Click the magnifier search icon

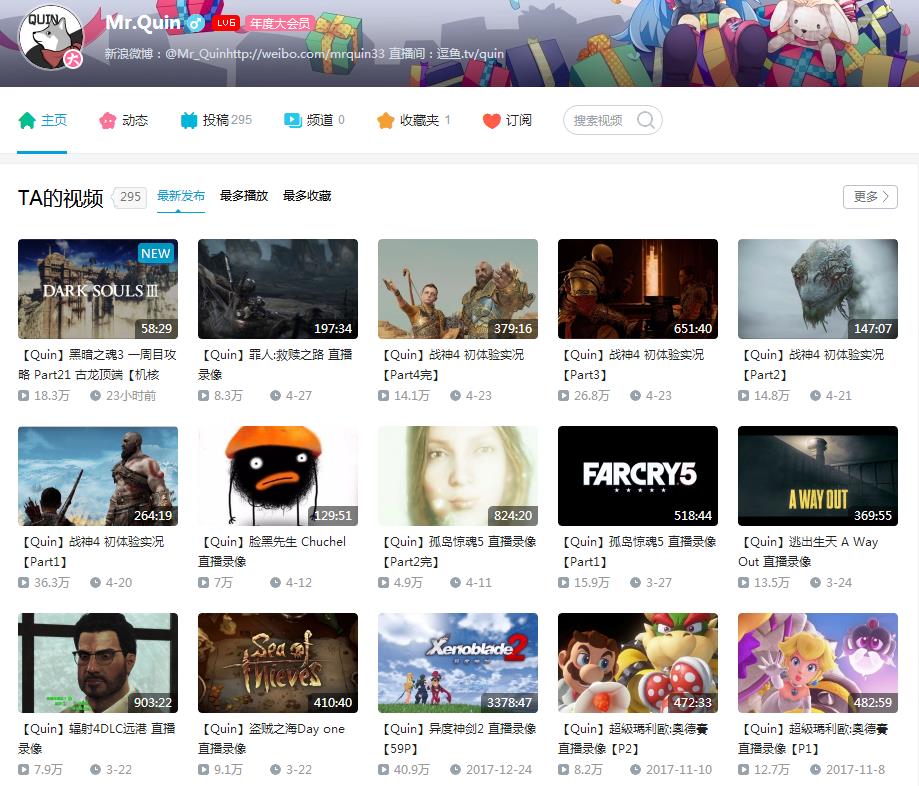coord(645,120)
